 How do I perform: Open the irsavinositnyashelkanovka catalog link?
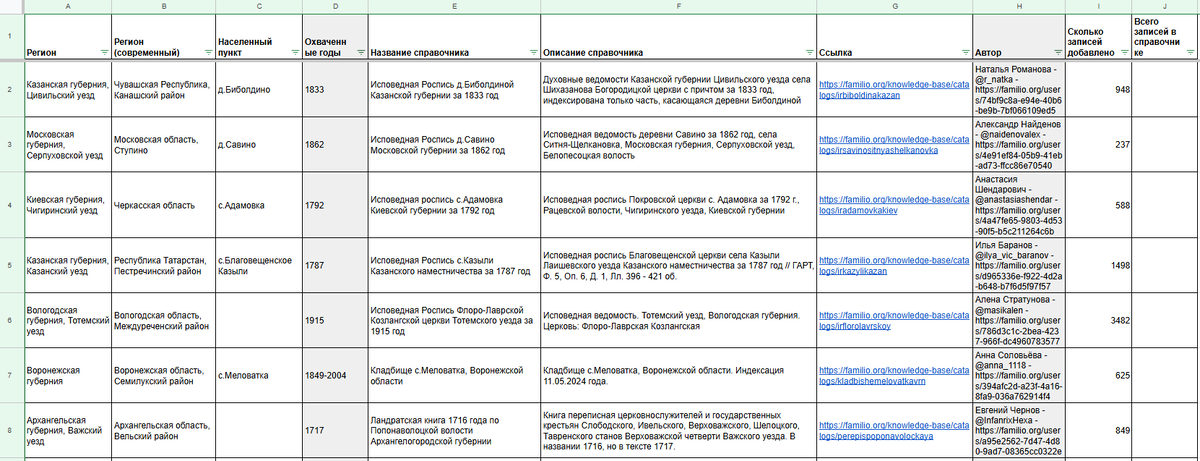[893, 144]
